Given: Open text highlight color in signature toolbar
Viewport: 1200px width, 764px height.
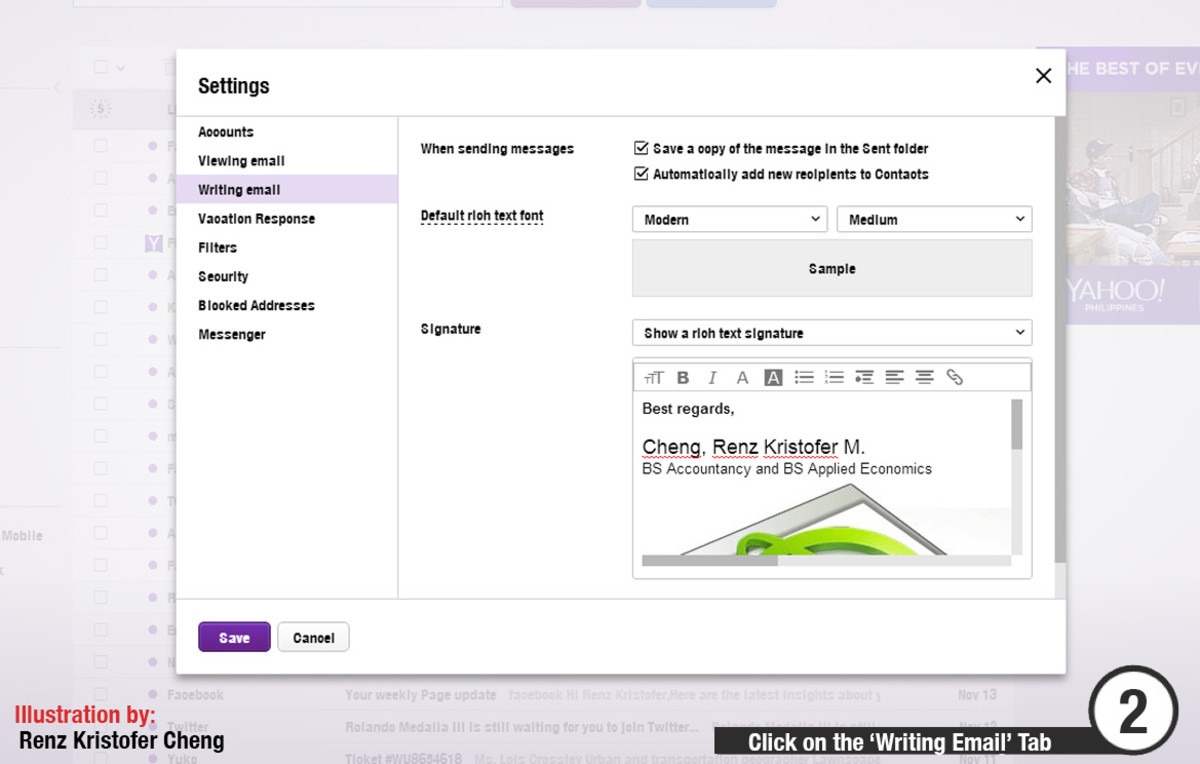Looking at the screenshot, I should (773, 378).
